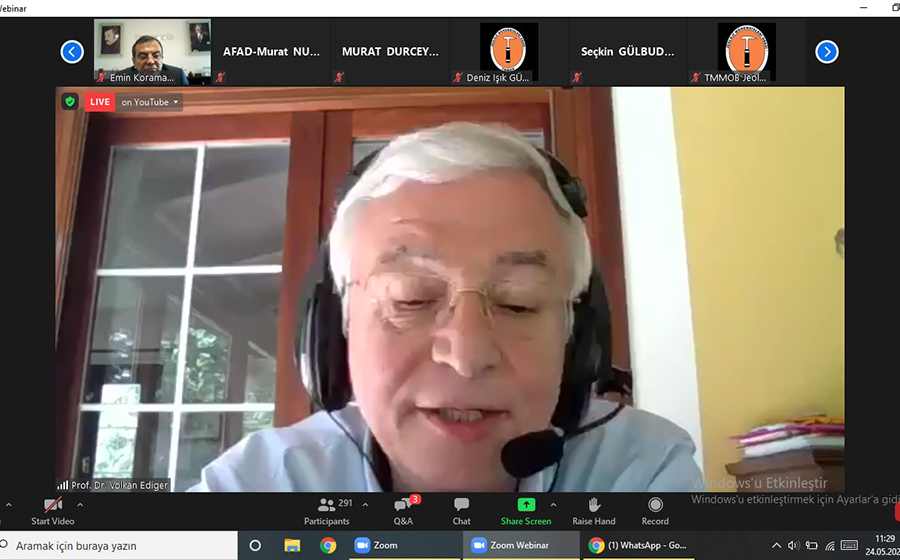Expand video options arrow beside Start Video
This screenshot has width=900, height=560.
click(80, 505)
